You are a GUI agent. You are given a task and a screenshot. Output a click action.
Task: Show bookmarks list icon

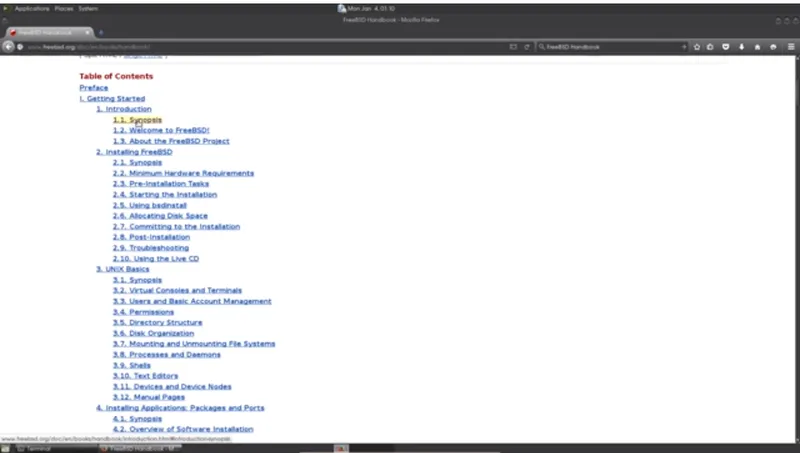coord(710,47)
